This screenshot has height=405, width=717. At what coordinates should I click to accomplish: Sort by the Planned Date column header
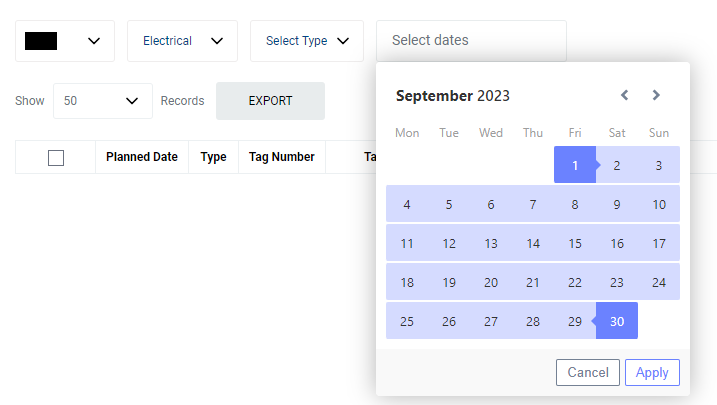tap(142, 157)
